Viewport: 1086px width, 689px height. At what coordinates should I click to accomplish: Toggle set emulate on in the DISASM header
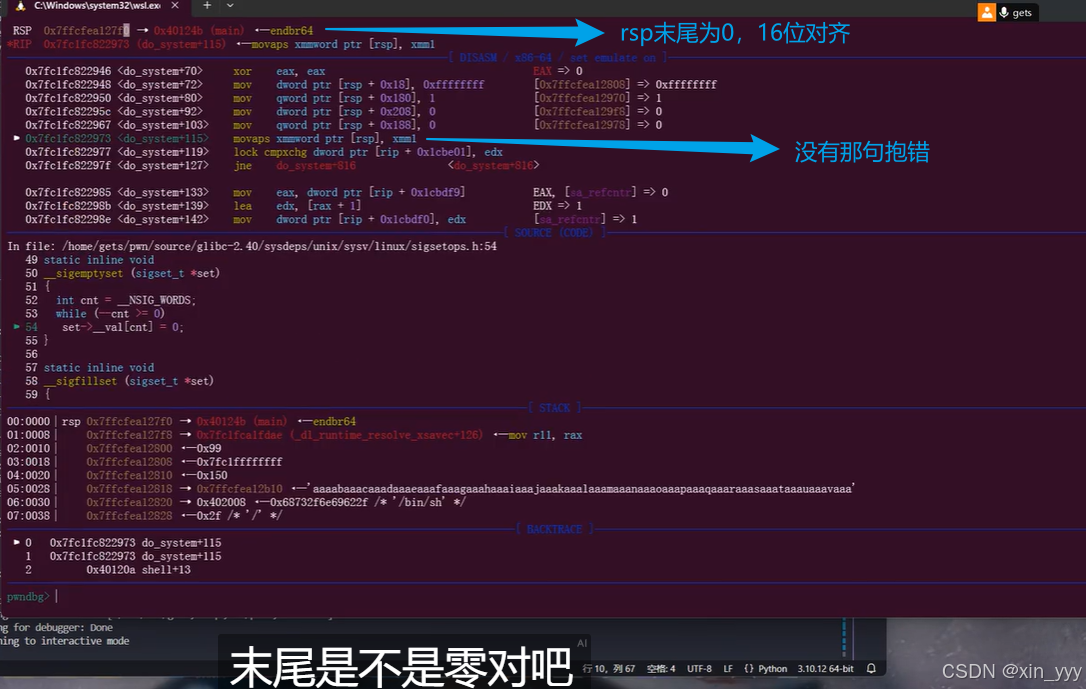click(614, 57)
